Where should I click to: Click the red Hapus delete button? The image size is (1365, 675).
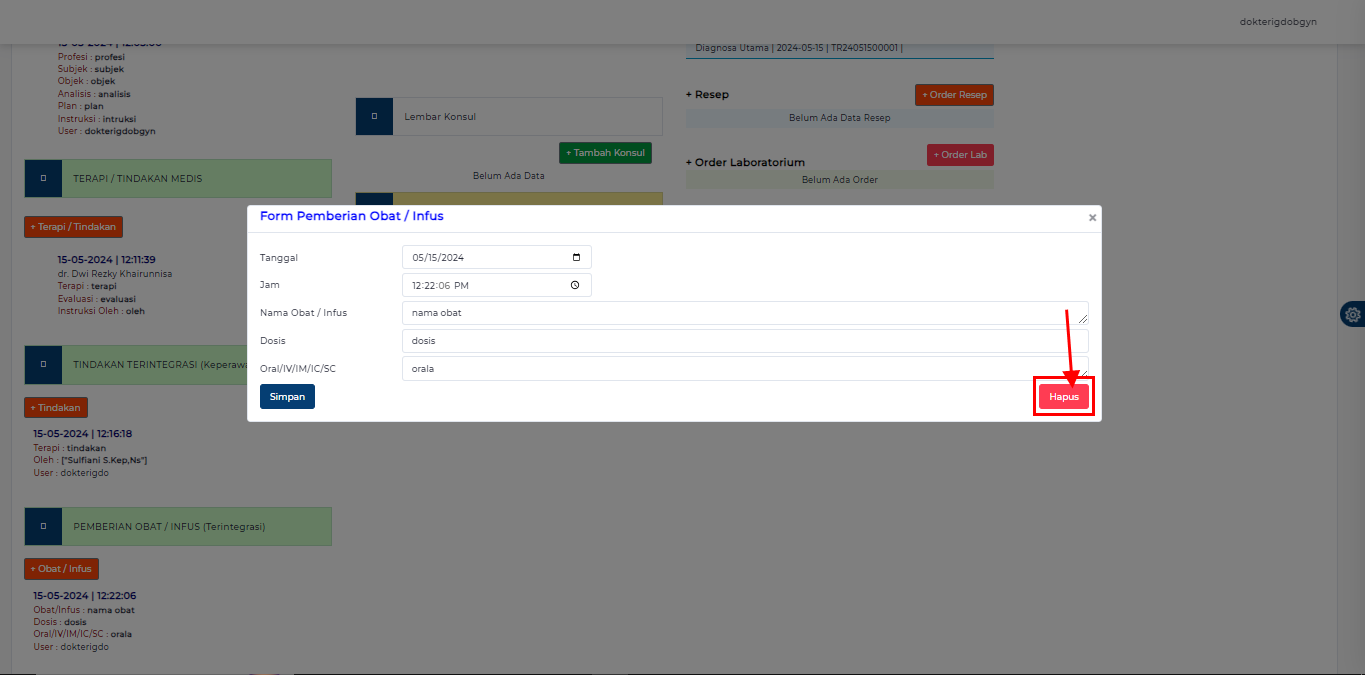click(x=1063, y=396)
